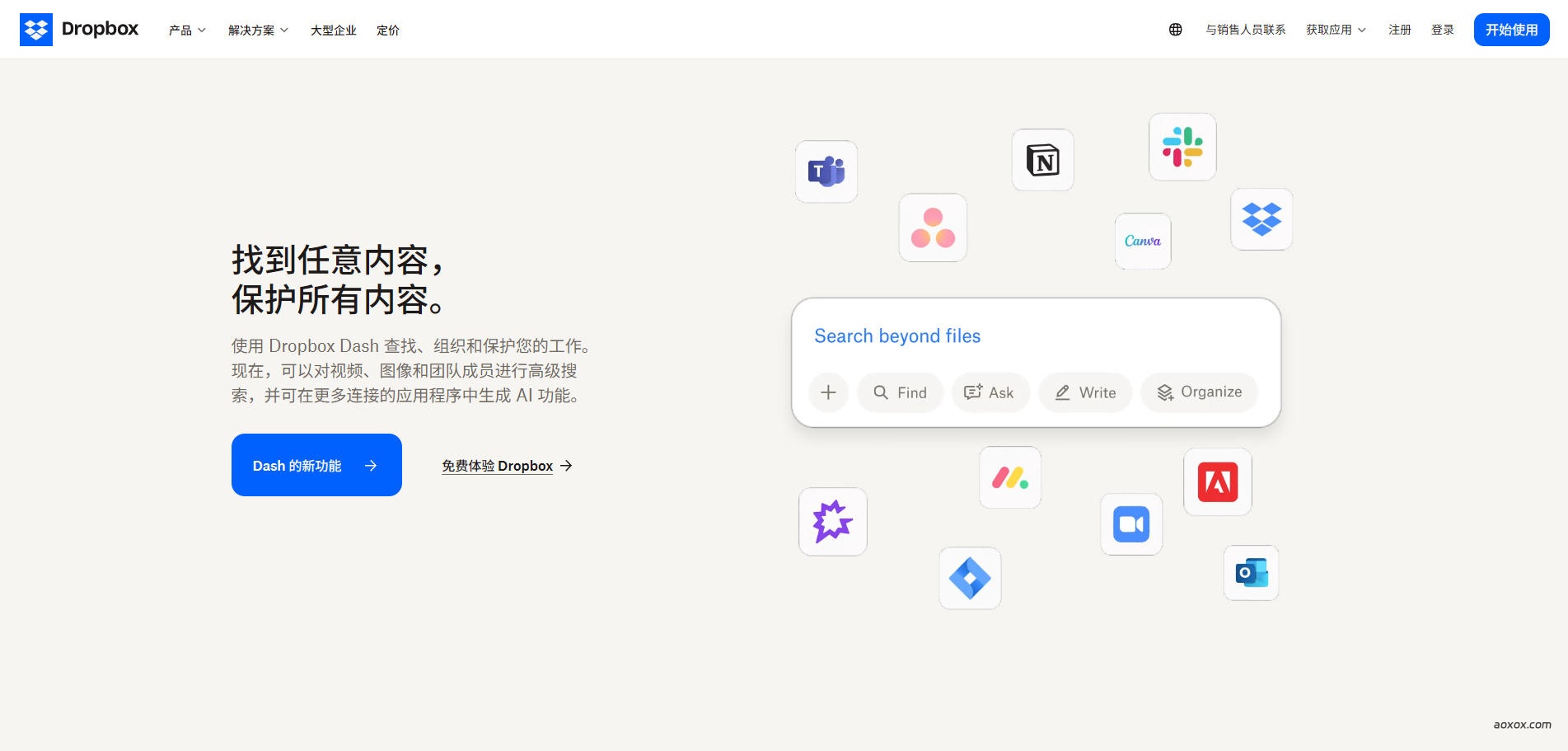
Task: Open the 定价 page
Action: click(x=388, y=30)
